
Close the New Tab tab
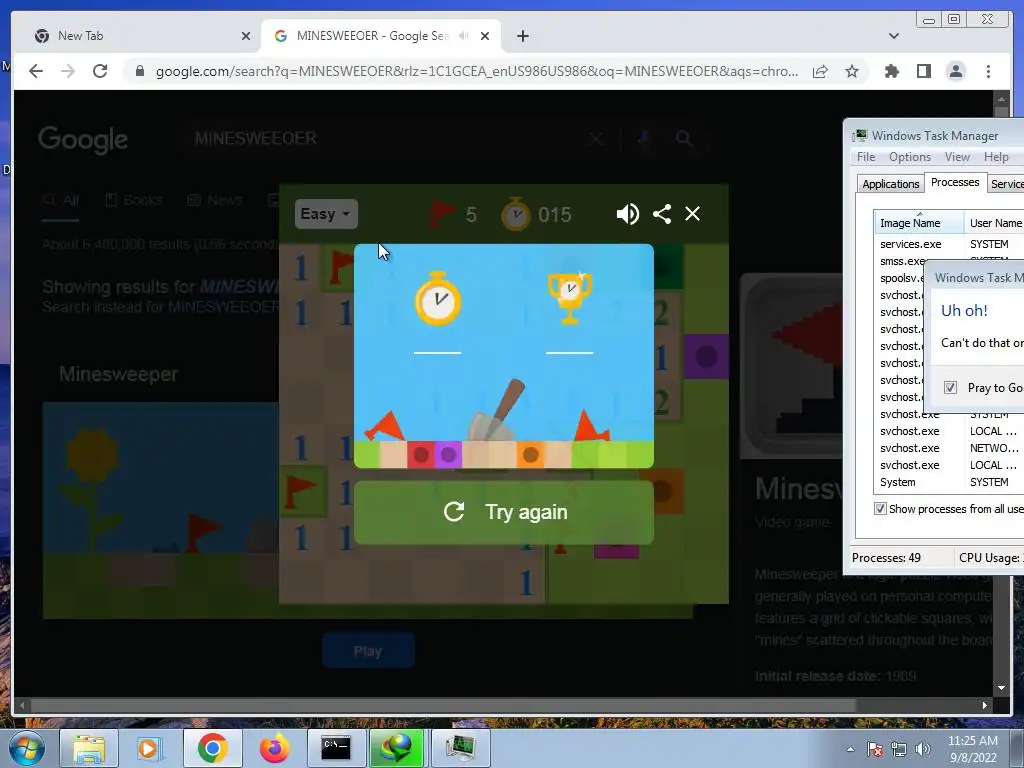tap(246, 36)
